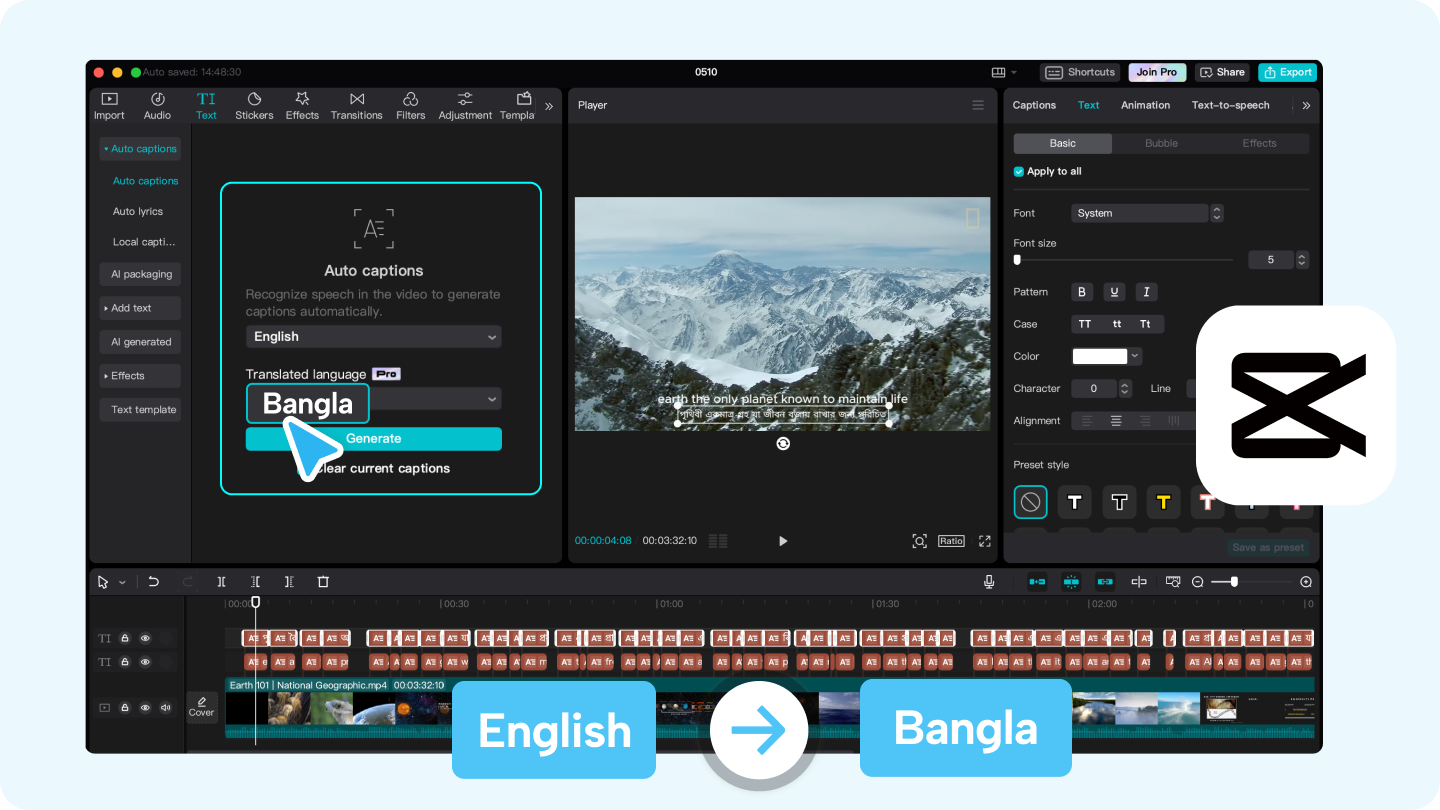1440x810 pixels.
Task: Click the underline U pattern button
Action: coord(1114,292)
